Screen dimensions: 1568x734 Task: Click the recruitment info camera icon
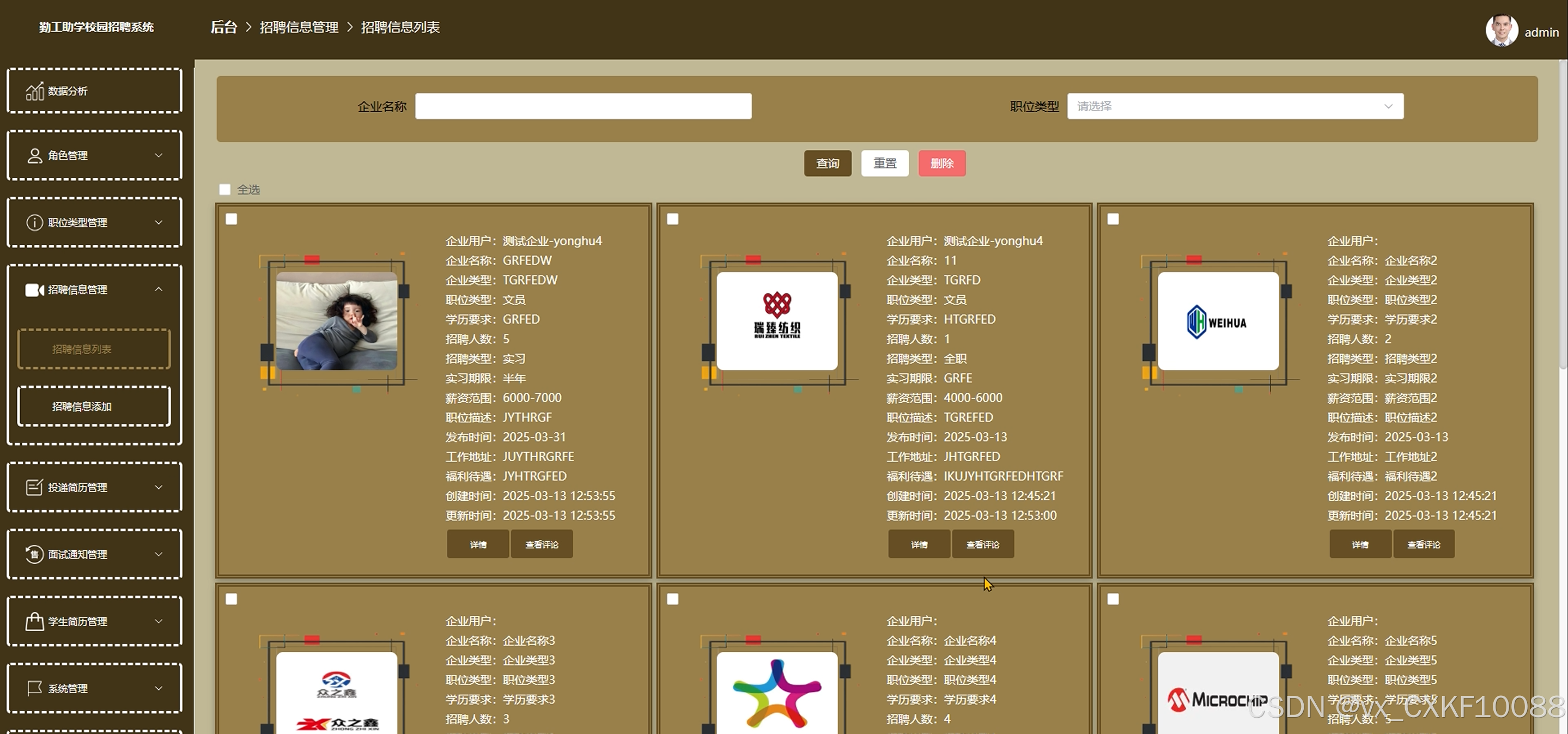tap(35, 290)
